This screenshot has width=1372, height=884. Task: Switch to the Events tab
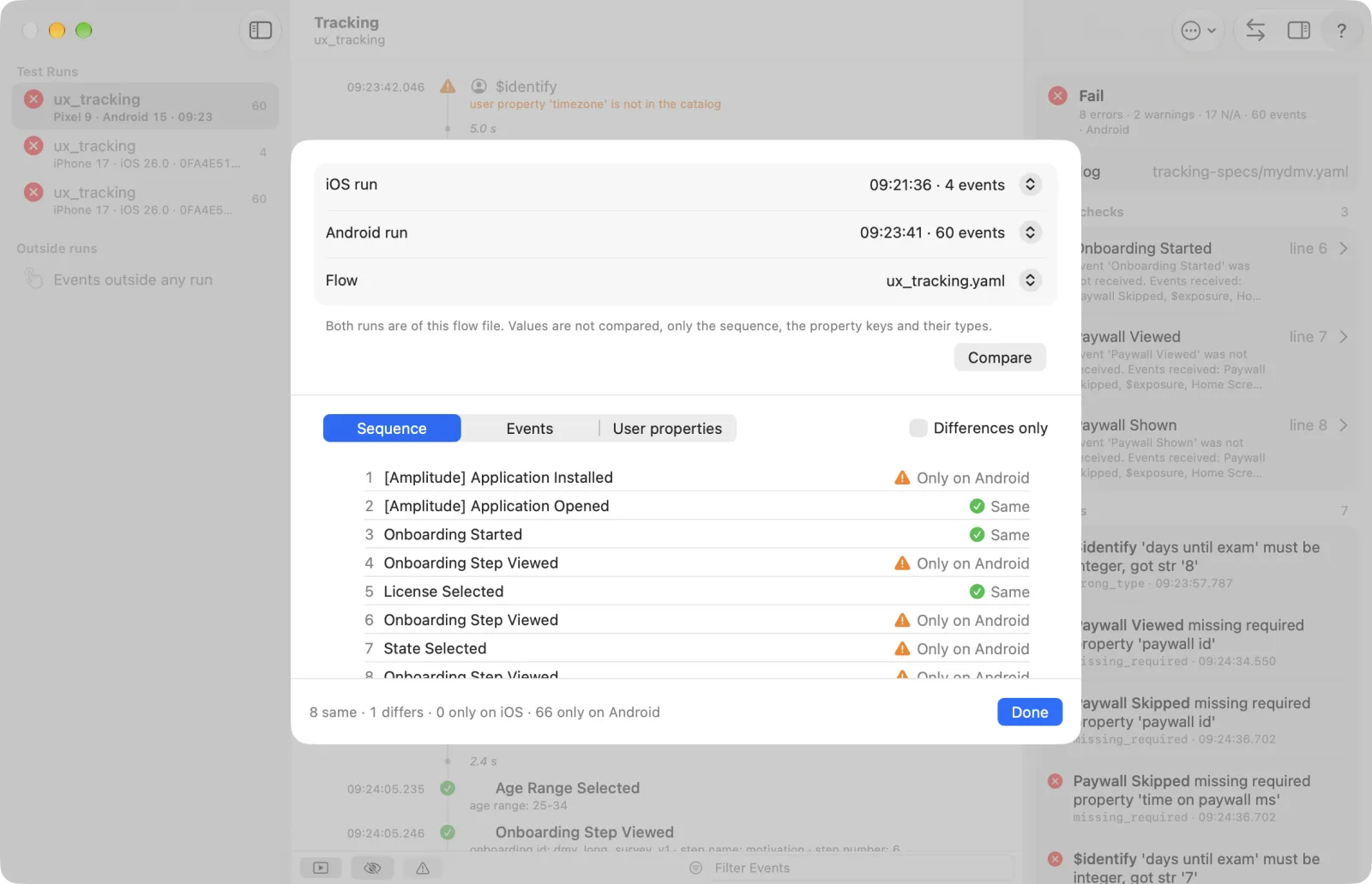[x=530, y=429]
